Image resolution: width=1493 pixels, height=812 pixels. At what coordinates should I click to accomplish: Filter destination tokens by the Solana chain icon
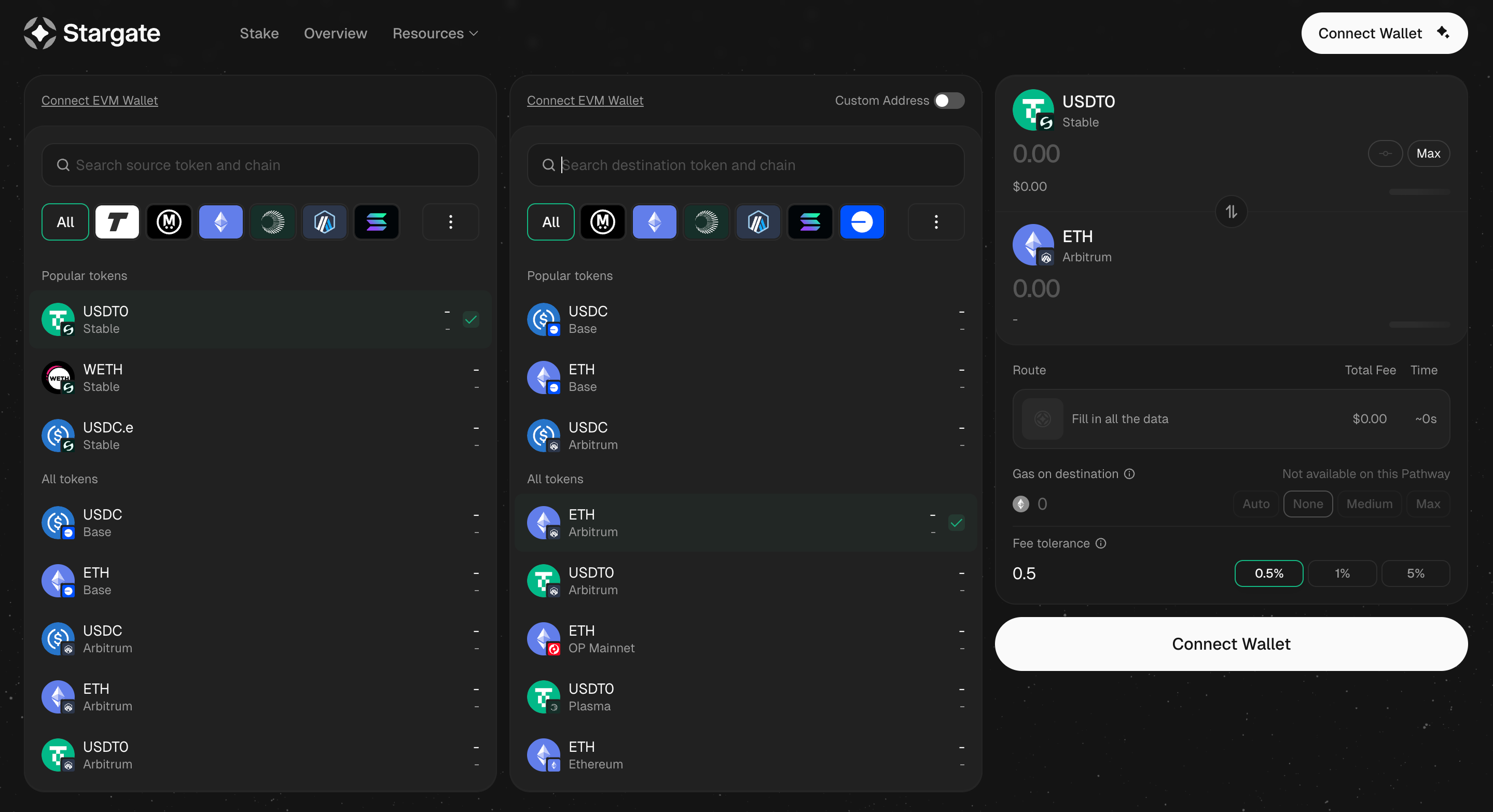point(810,222)
